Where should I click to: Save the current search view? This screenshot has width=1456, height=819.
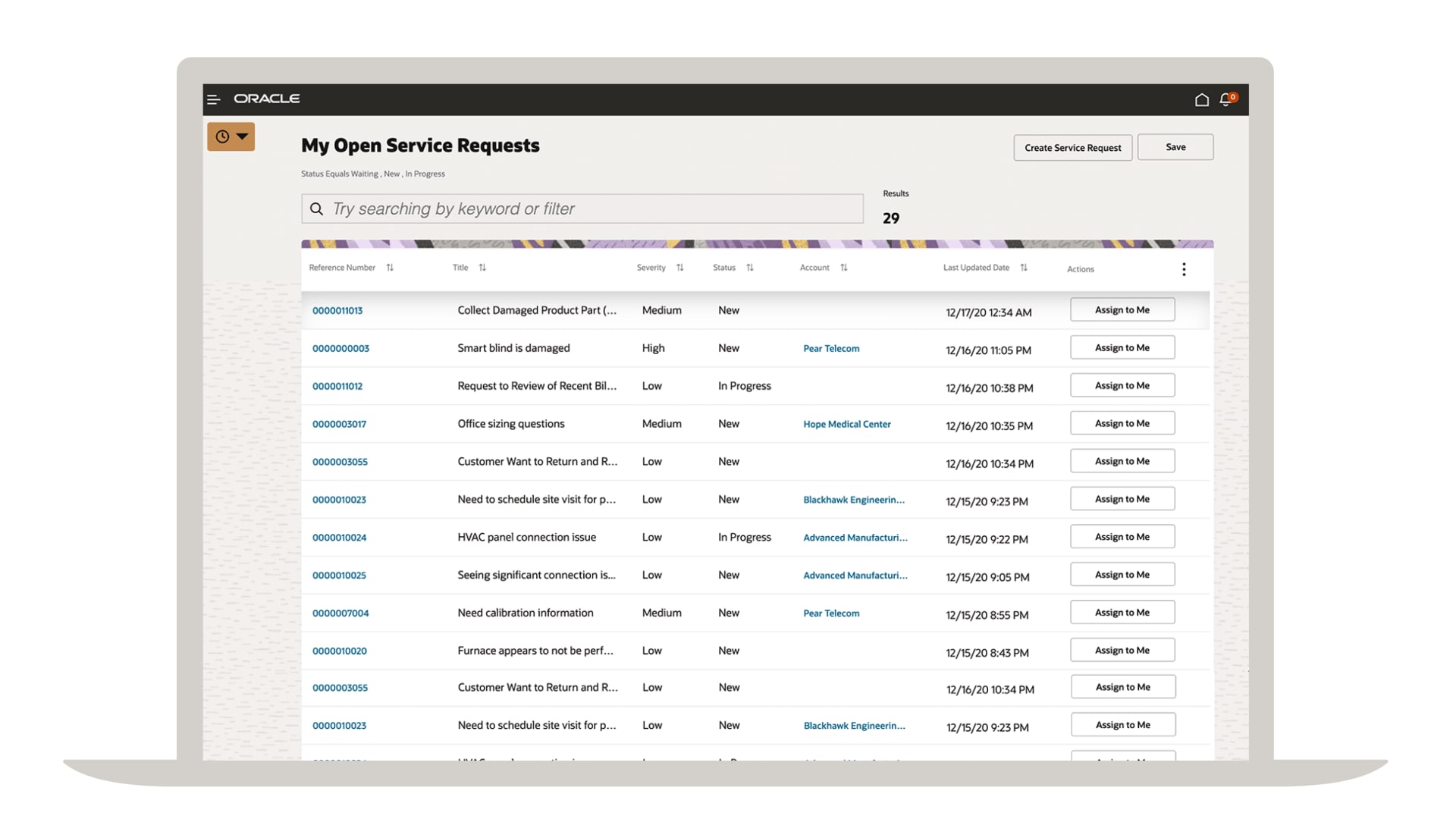(x=1175, y=147)
